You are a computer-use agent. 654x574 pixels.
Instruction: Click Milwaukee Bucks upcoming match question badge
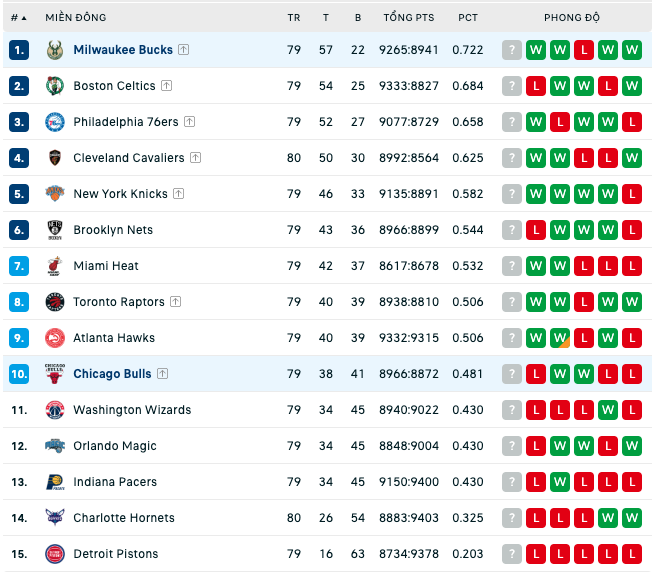(x=512, y=50)
